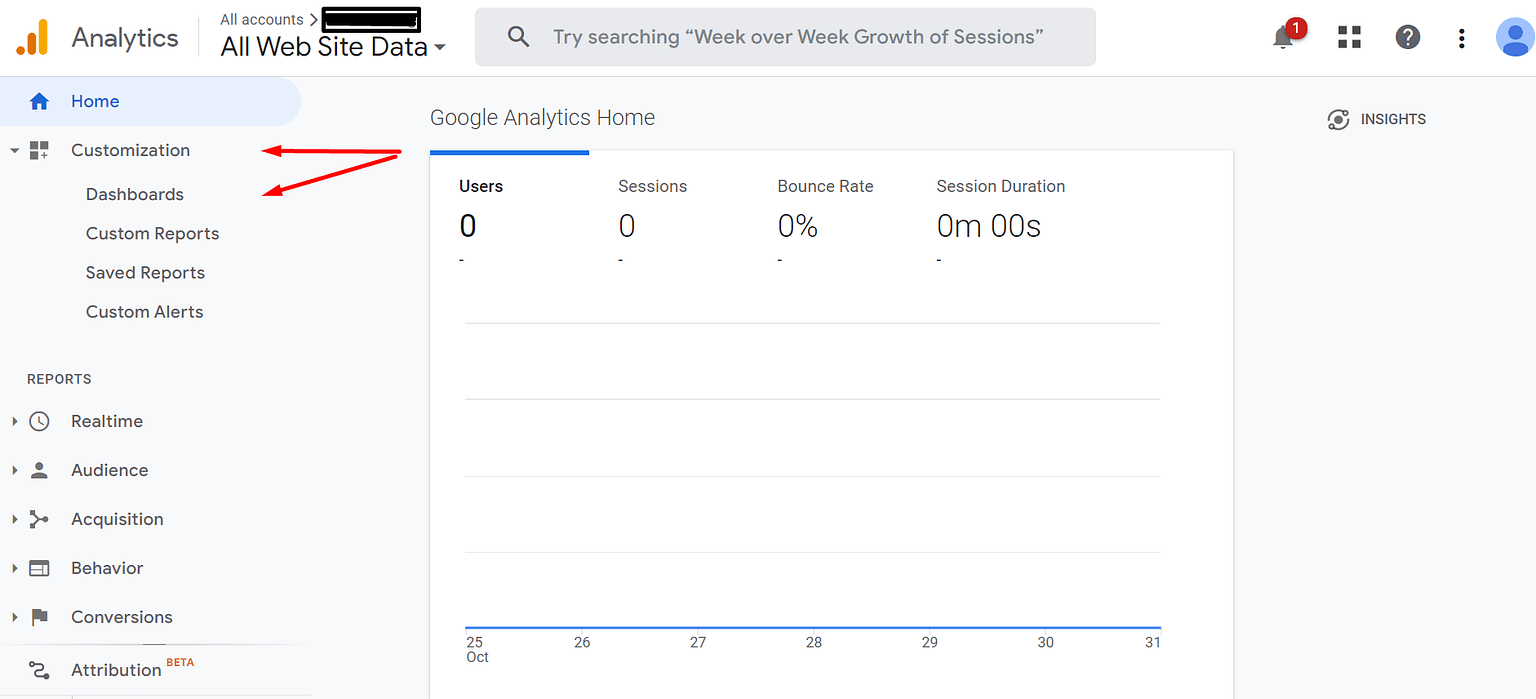Open the Insights panel icon
Screen dimensions: 1536x699
pyautogui.click(x=1339, y=119)
